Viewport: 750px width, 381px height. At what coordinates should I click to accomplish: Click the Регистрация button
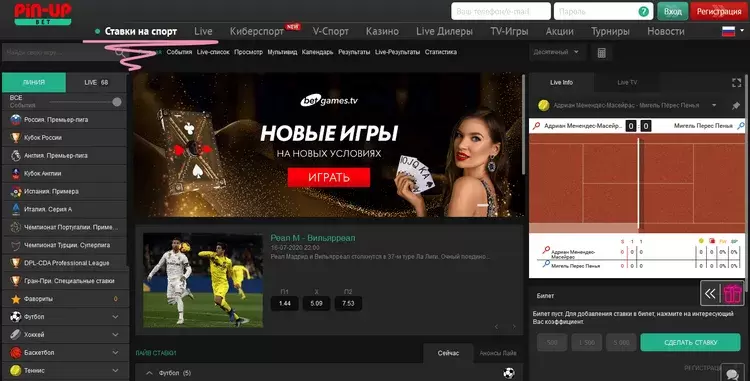pos(718,11)
